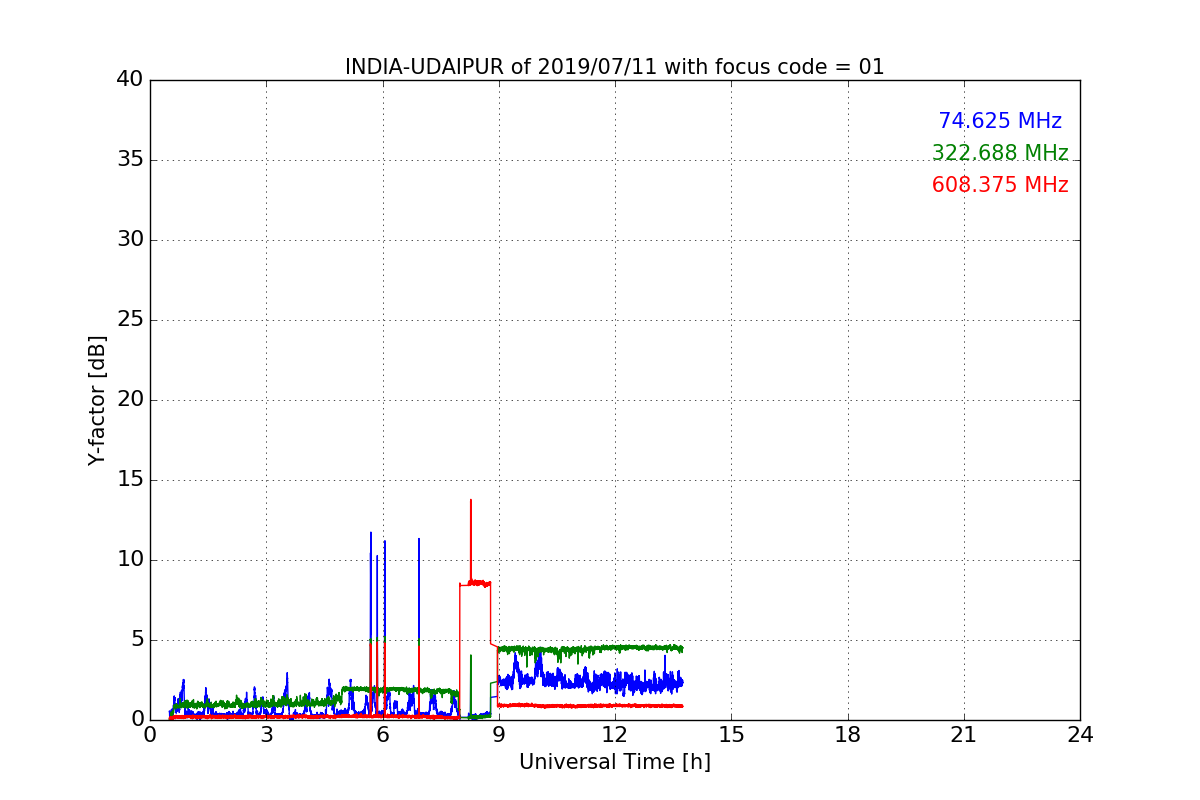The image size is (1200, 800).
Task: Click x-axis tick label 12
Action: tap(614, 735)
